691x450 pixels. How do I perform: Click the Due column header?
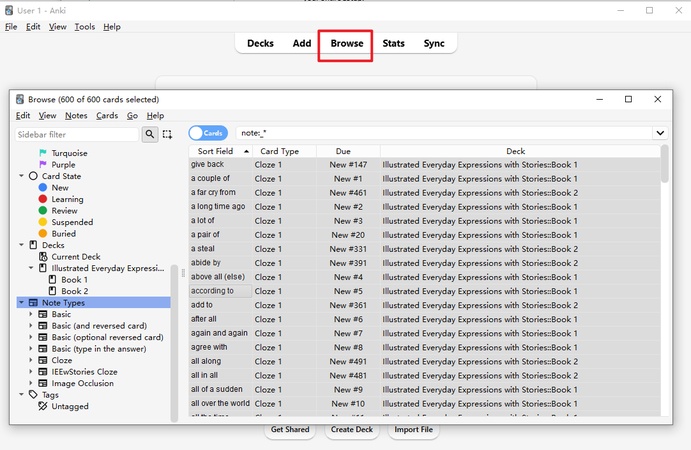point(348,151)
